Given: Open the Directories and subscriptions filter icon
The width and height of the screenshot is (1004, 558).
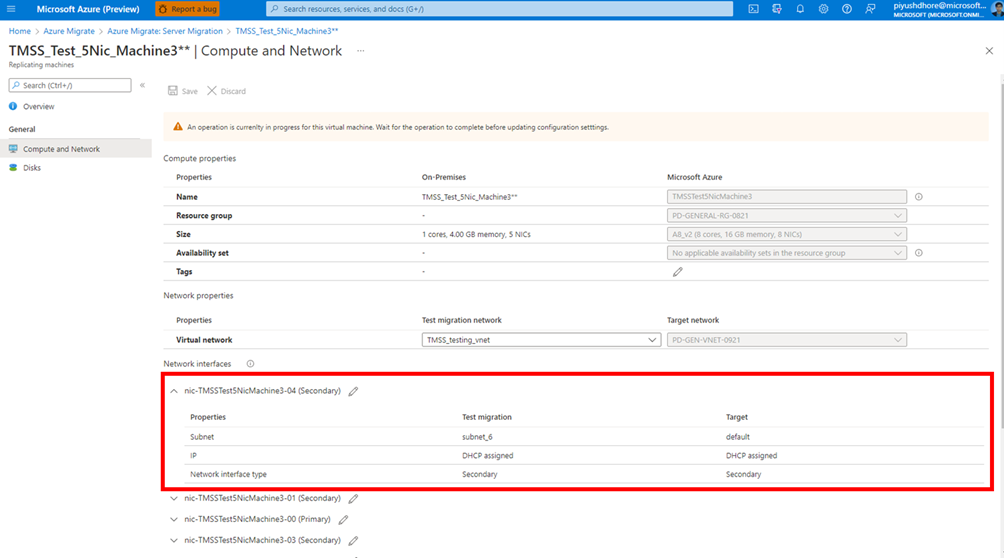Looking at the screenshot, I should point(777,9).
